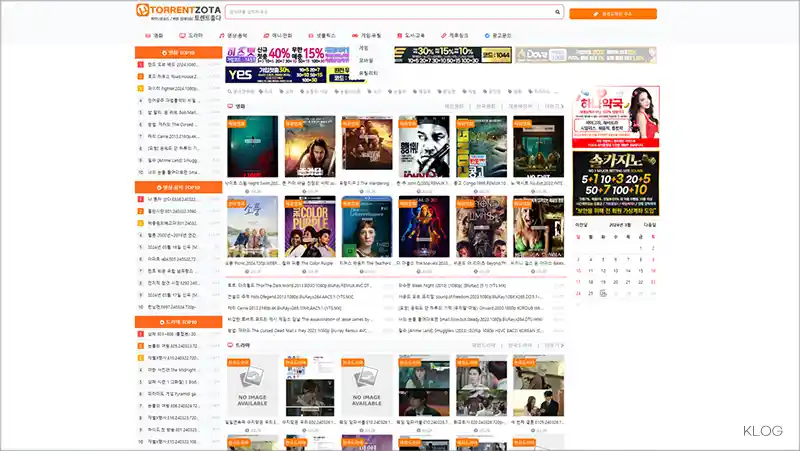Viewport: 800px width, 451px height.
Task: Open rank 3 Fighter 2024 in the movie TOP10
Action: (x=173, y=88)
